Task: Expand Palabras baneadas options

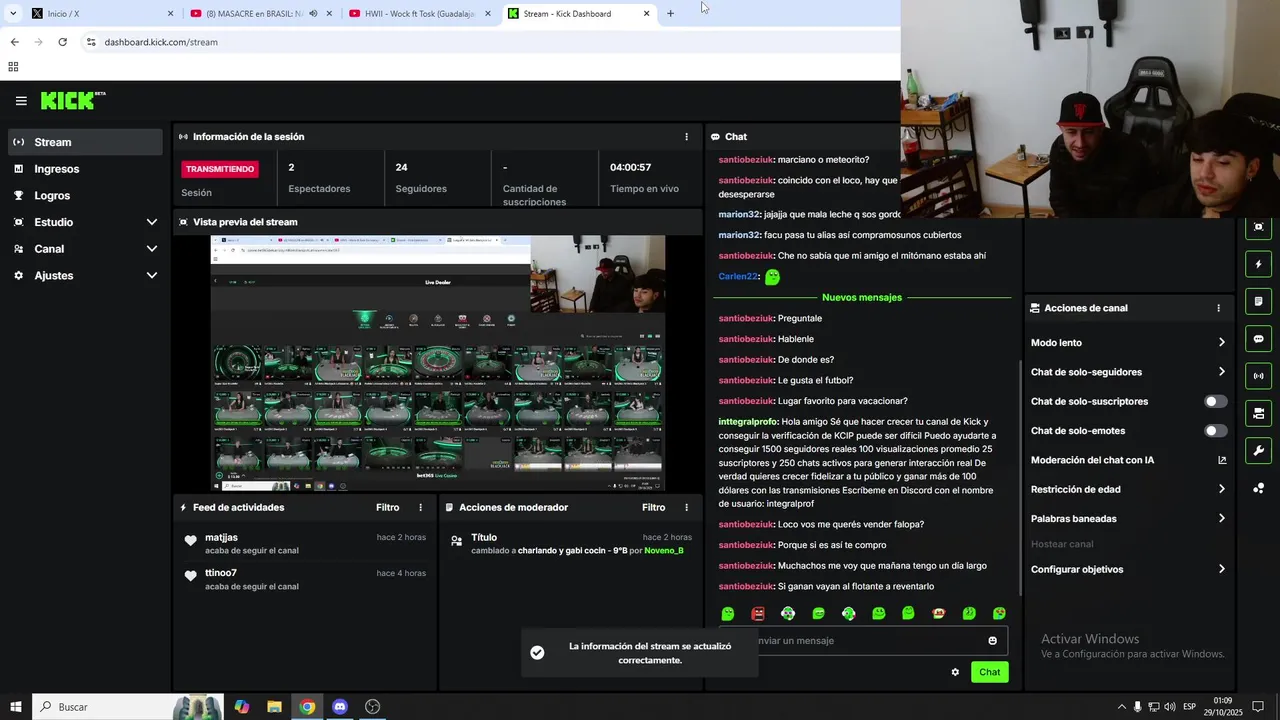Action: click(x=1128, y=519)
